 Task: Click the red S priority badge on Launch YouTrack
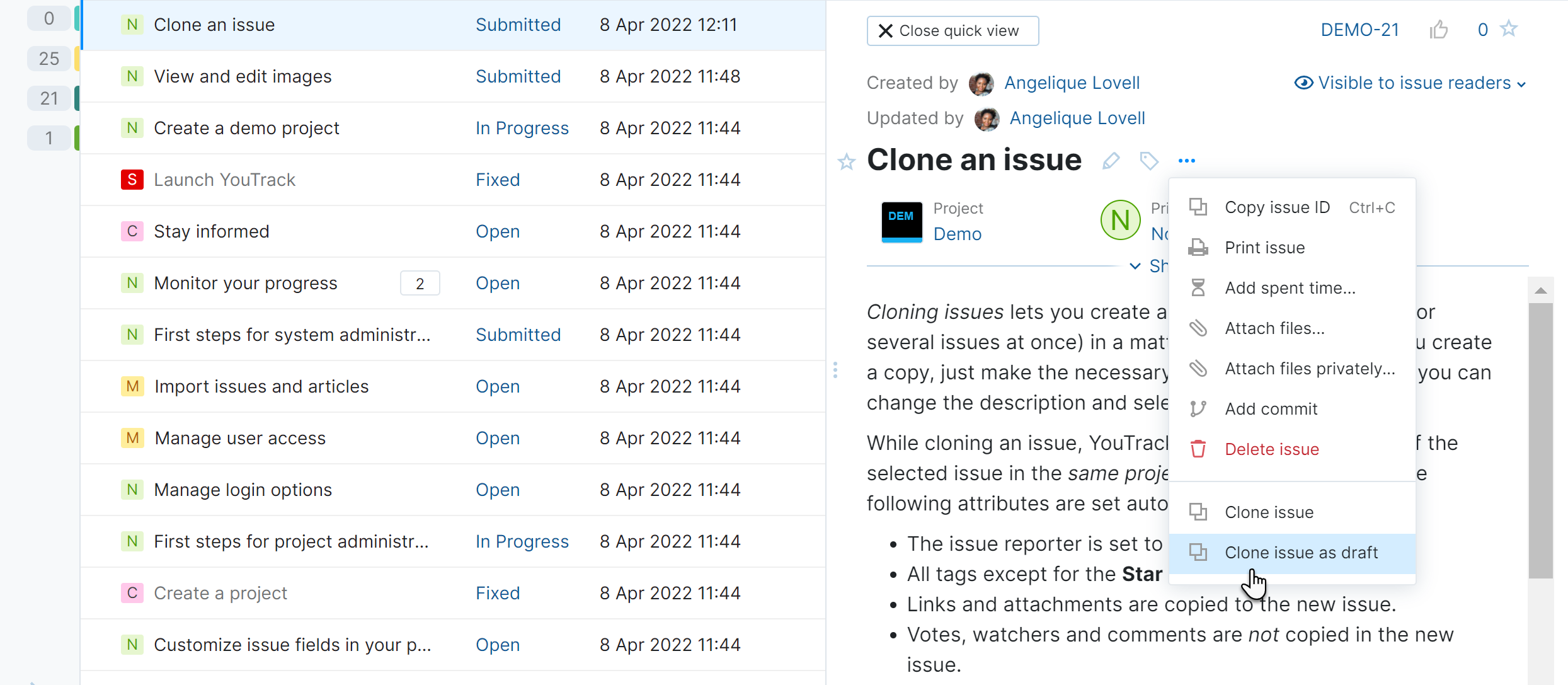(132, 180)
